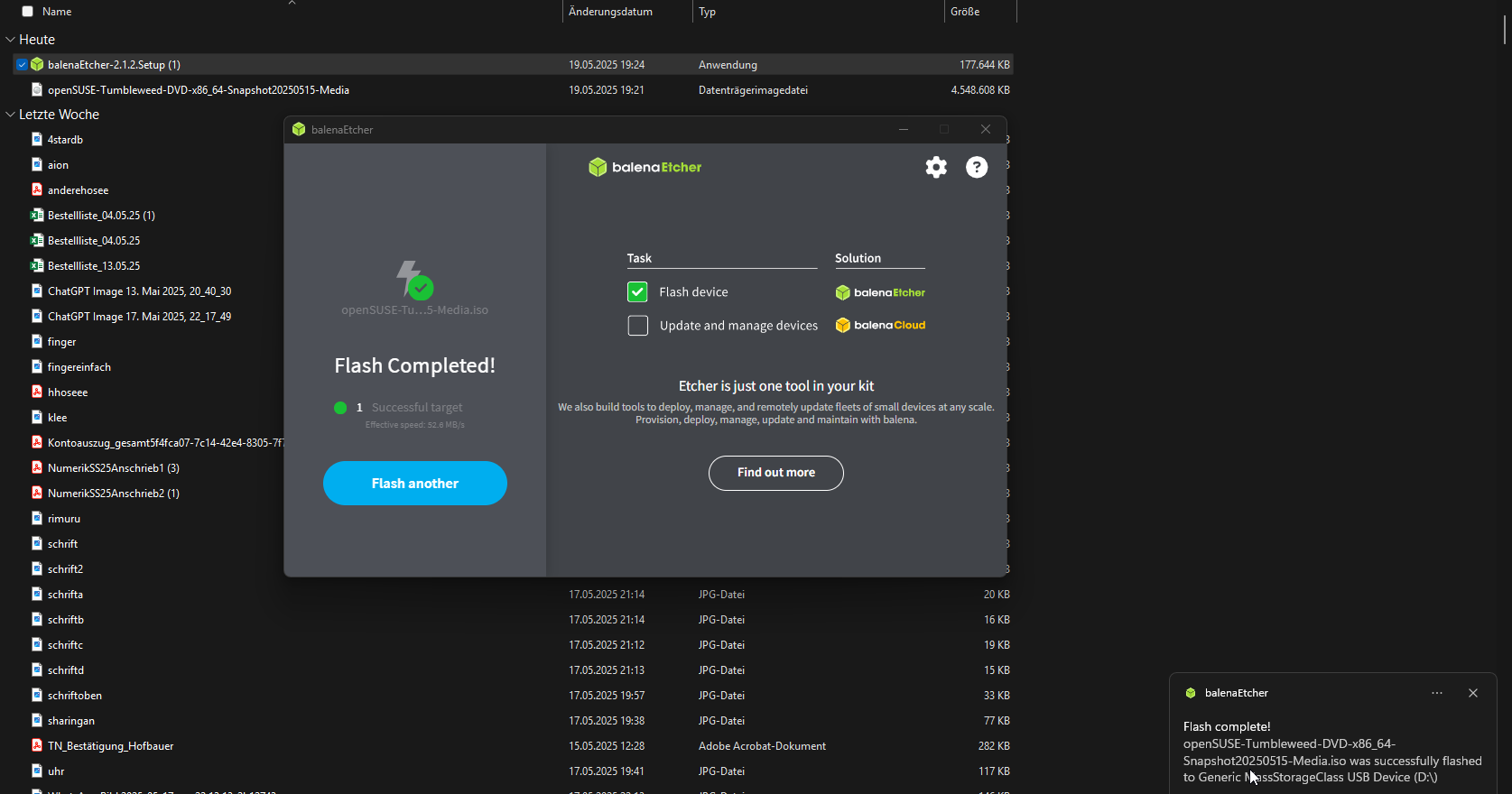Click the uhr image file icon
The image size is (1512, 794).
coord(37,771)
